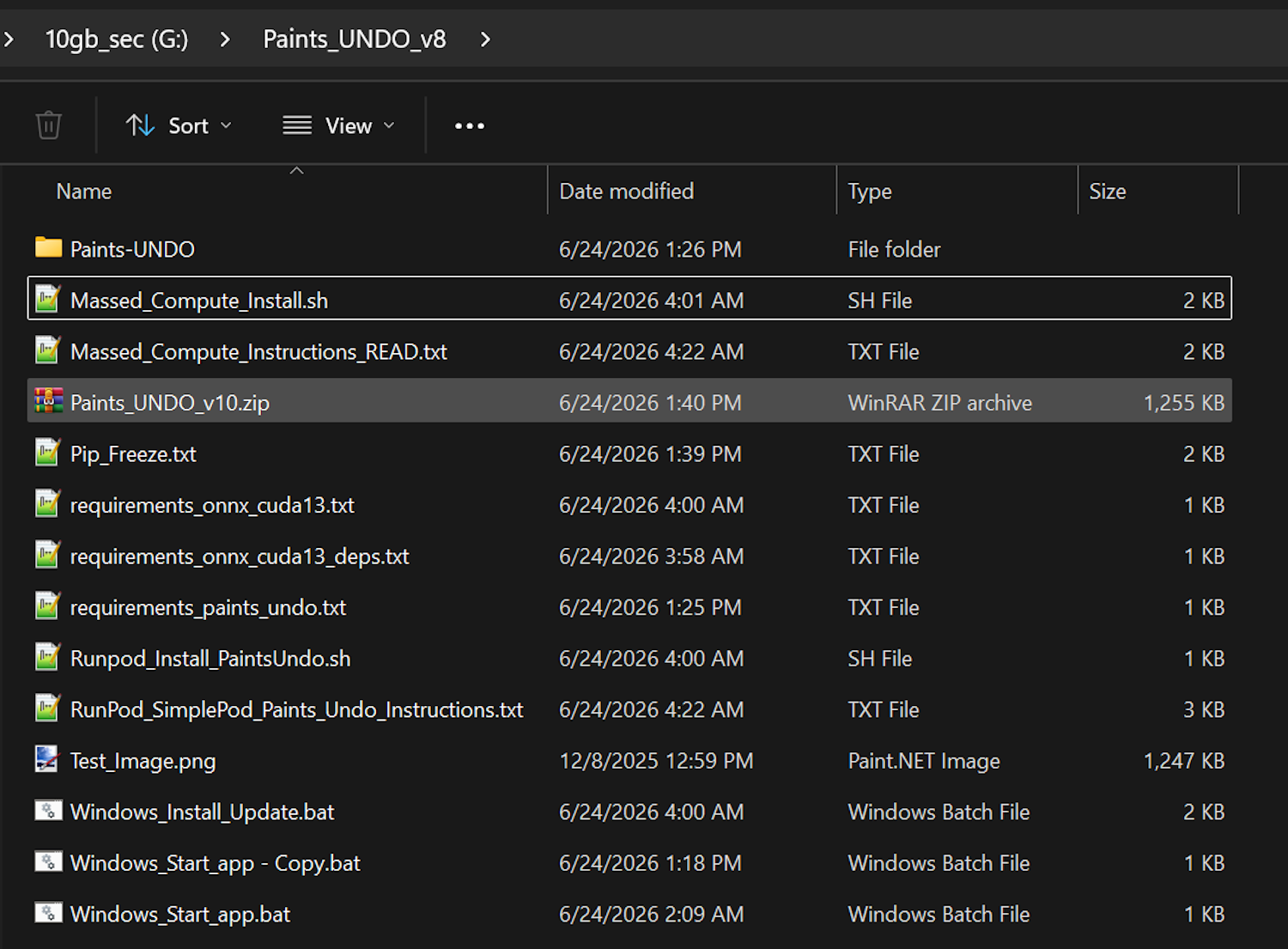Image resolution: width=1288 pixels, height=949 pixels.
Task: Expand chevron between 10gb_sec and Paints_UNDO_v8
Action: click(x=225, y=39)
